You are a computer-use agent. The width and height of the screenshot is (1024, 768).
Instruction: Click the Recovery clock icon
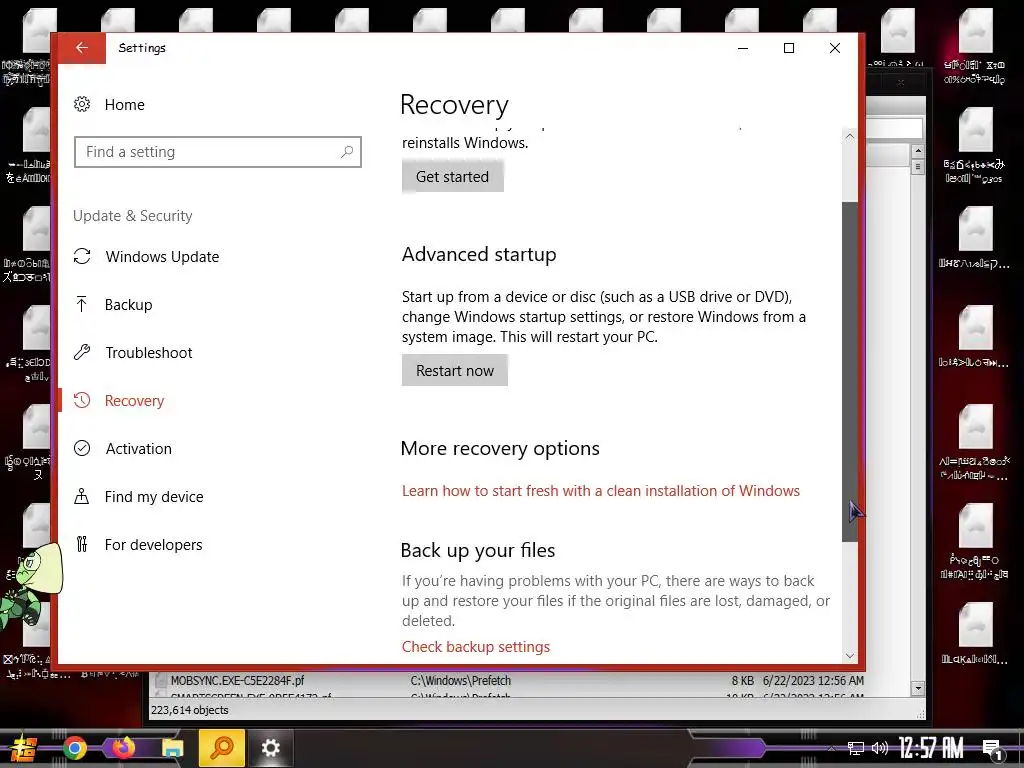[x=82, y=400]
